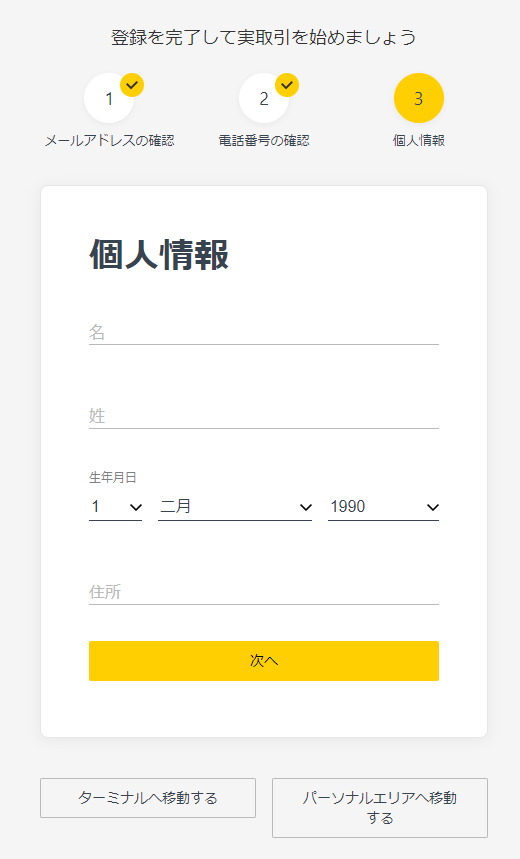Screen dimensions: 520x859
Task: Click the 電話番号の確認 step label
Action: point(264,141)
